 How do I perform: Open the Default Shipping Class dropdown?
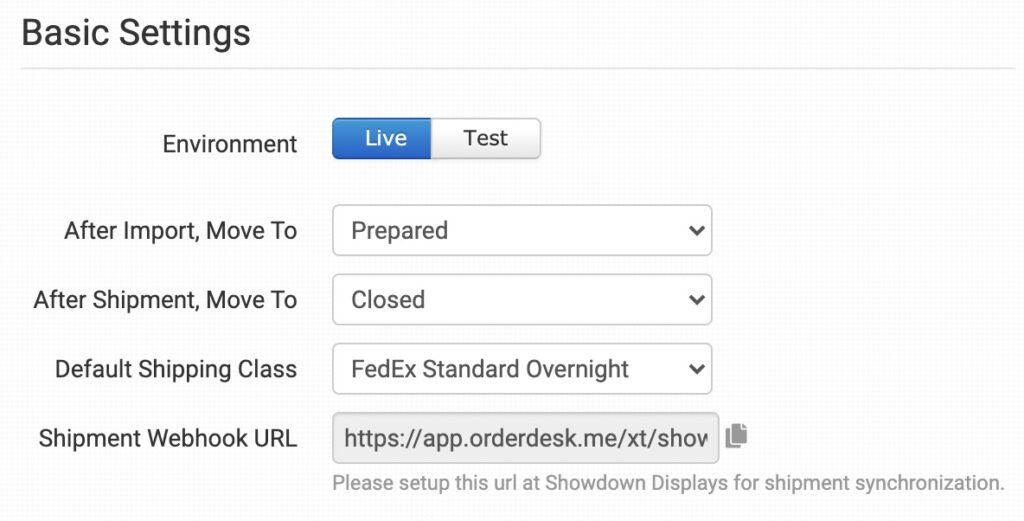[521, 369]
